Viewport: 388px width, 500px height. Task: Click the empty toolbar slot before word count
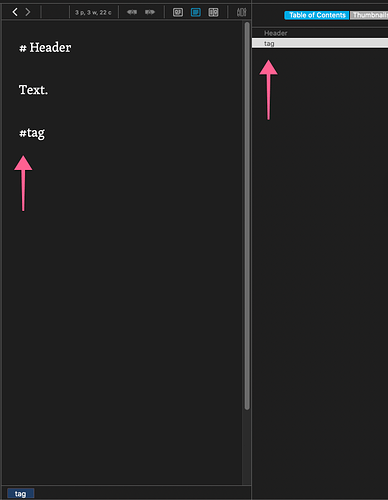[x=55, y=12]
